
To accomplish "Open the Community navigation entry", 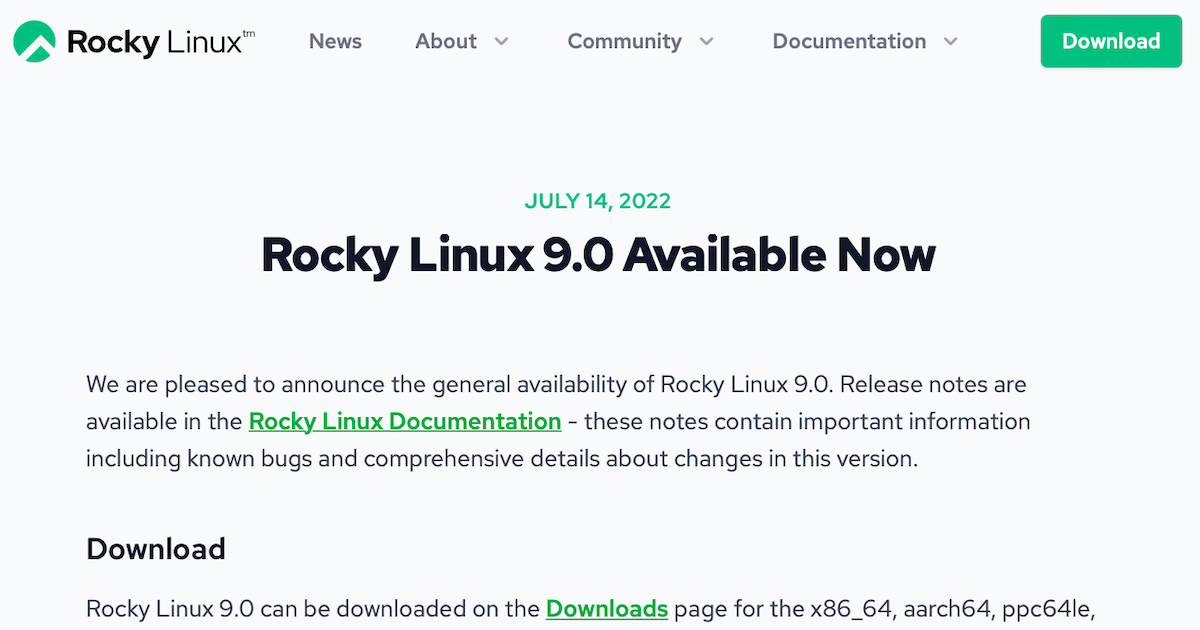I will coord(625,41).
